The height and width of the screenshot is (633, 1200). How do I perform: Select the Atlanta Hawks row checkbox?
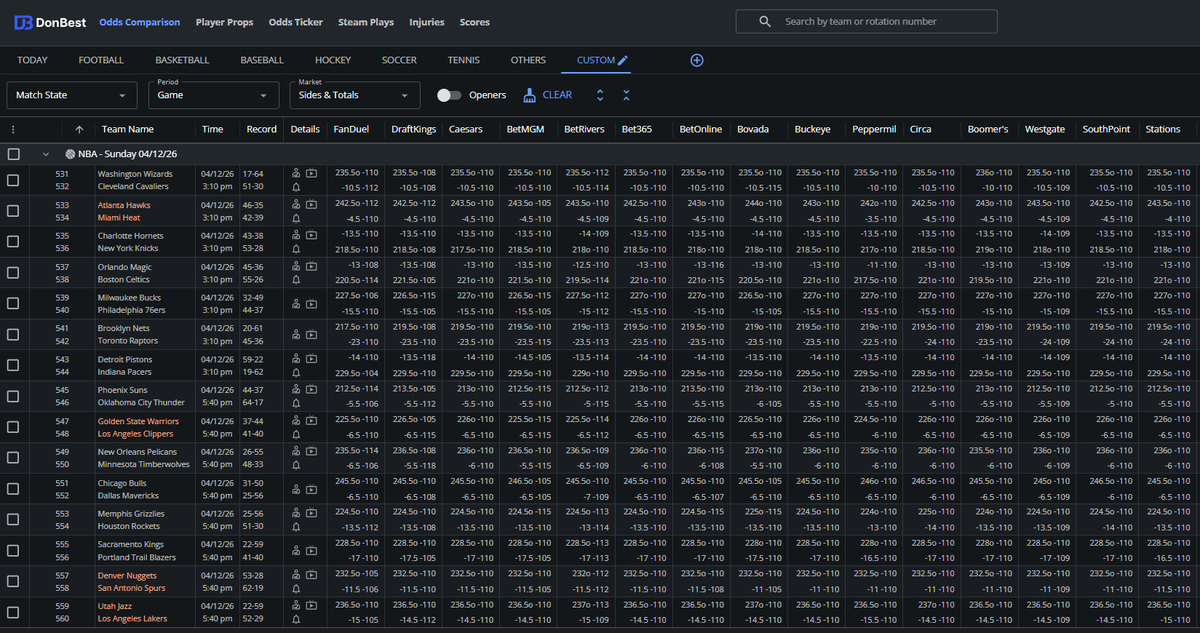click(13, 211)
